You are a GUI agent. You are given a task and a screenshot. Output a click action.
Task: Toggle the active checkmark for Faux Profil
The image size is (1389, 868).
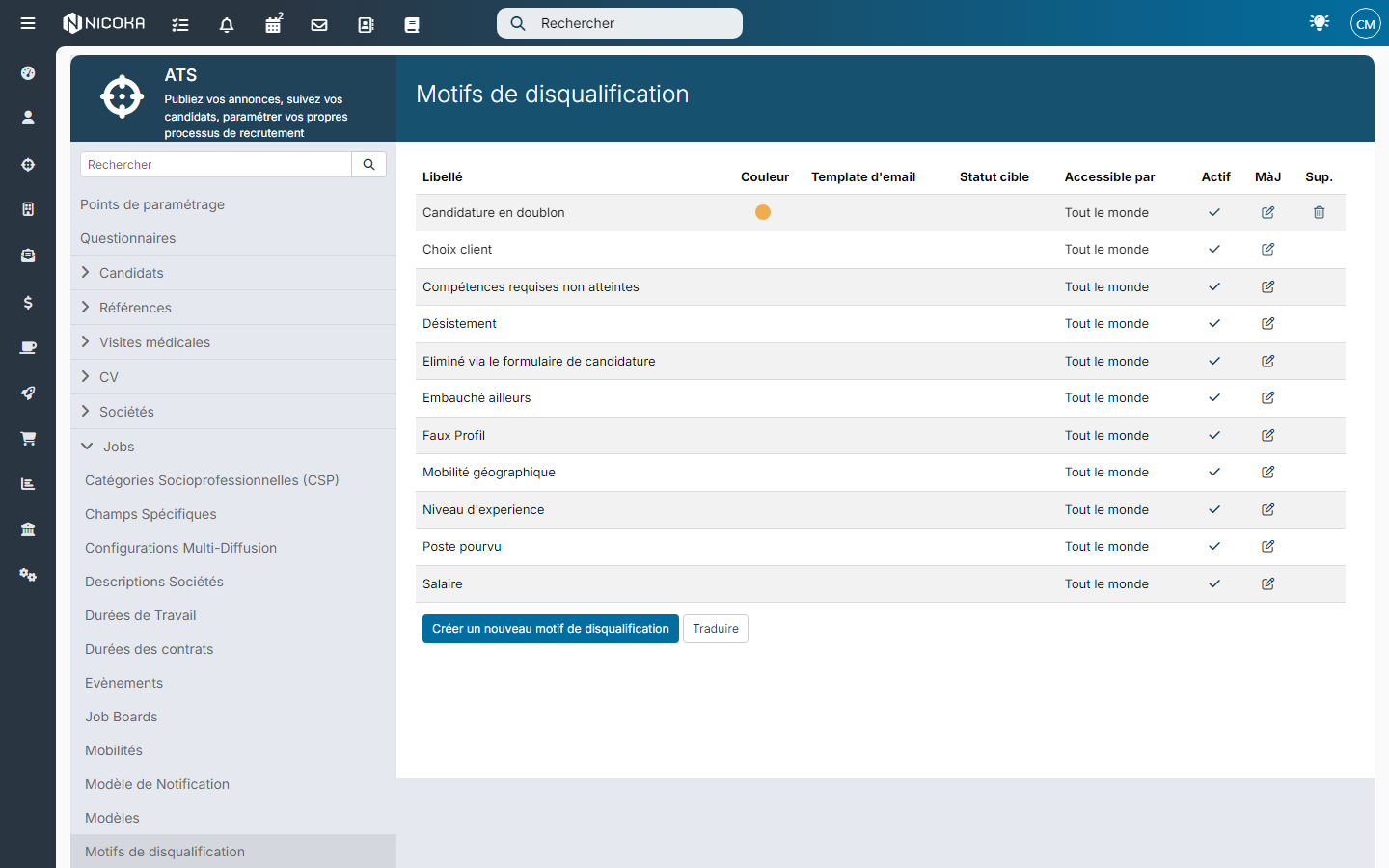pos(1214,435)
